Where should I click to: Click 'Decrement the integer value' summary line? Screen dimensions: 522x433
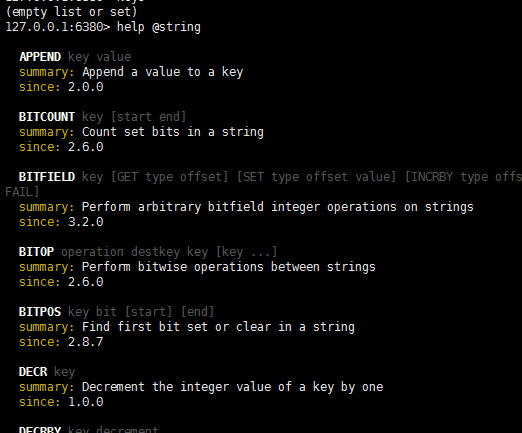[233, 387]
